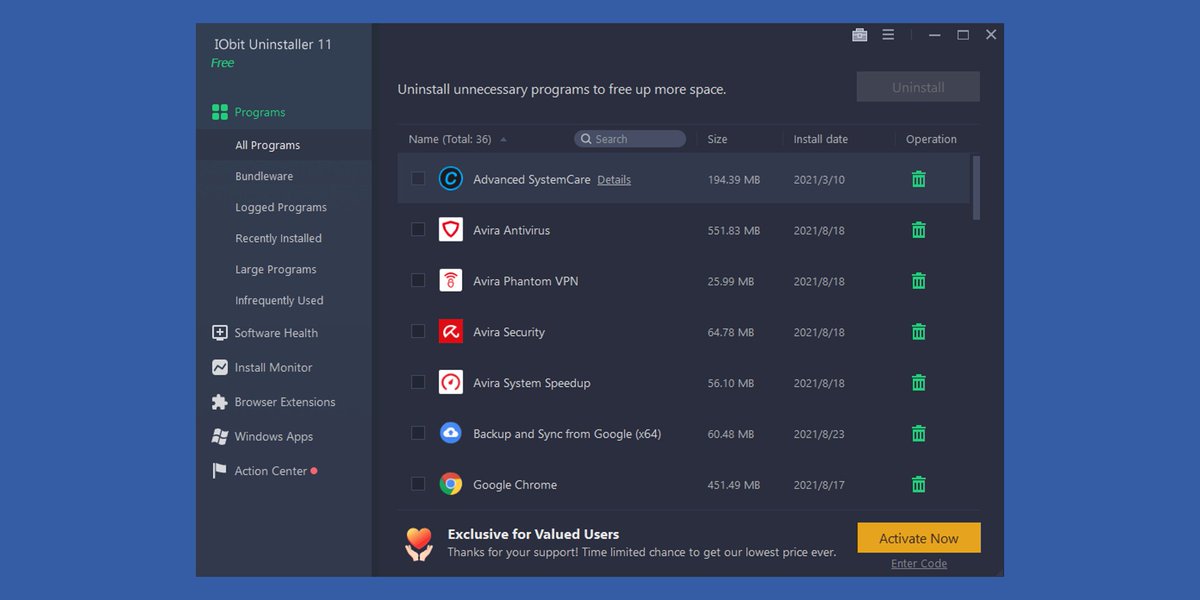Click the program list vertical scrollbar
1200x600 pixels.
tap(976, 188)
